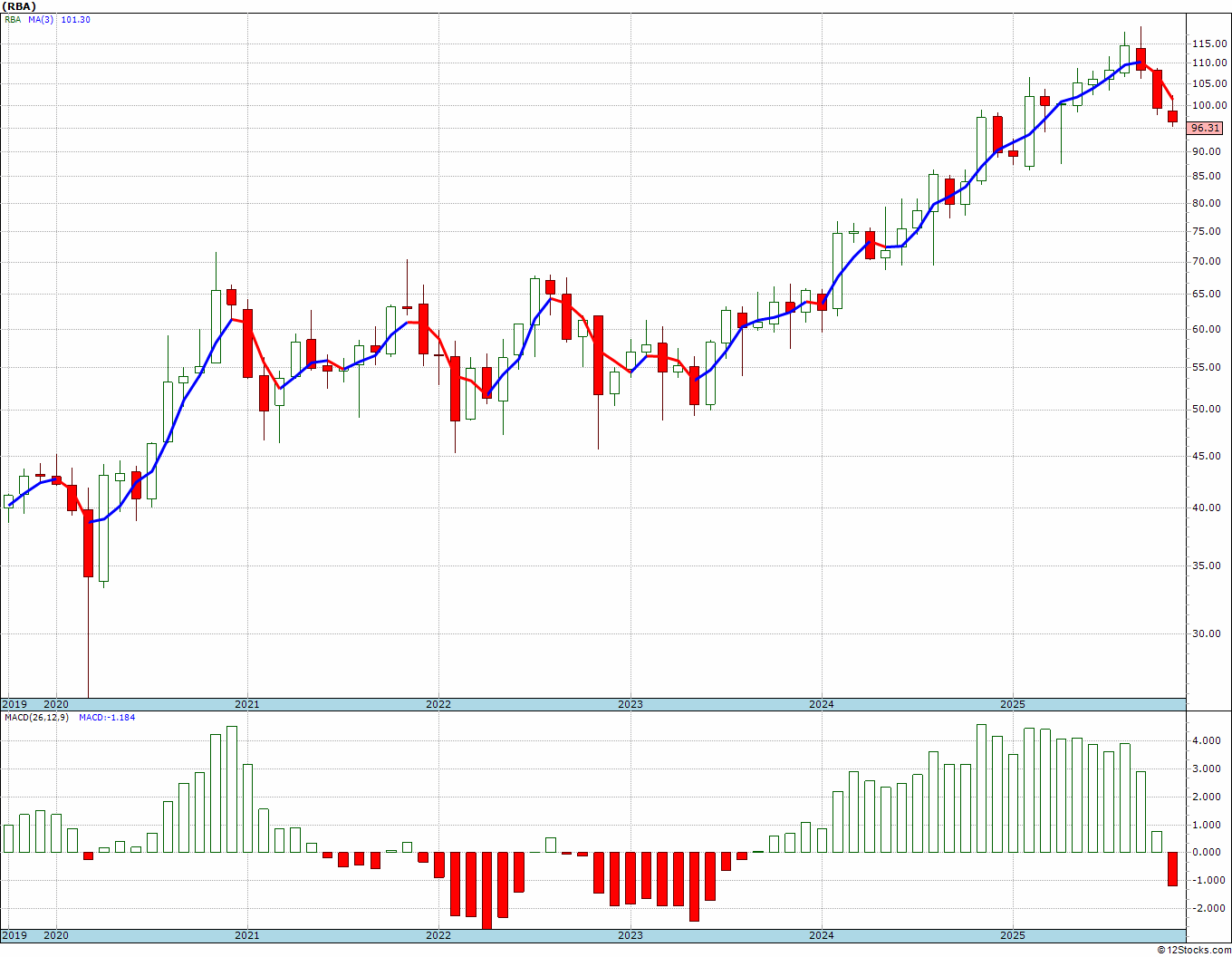Click 2023 on the price chart time axis
The image size is (1232, 957).
[630, 704]
